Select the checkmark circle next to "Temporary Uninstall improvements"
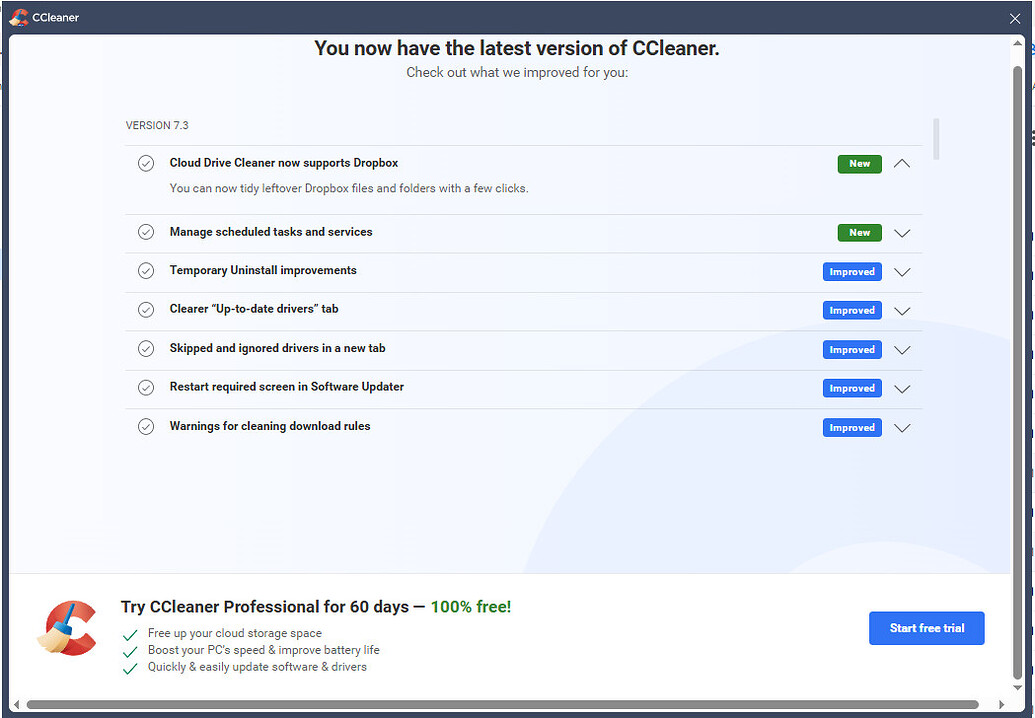 point(146,270)
